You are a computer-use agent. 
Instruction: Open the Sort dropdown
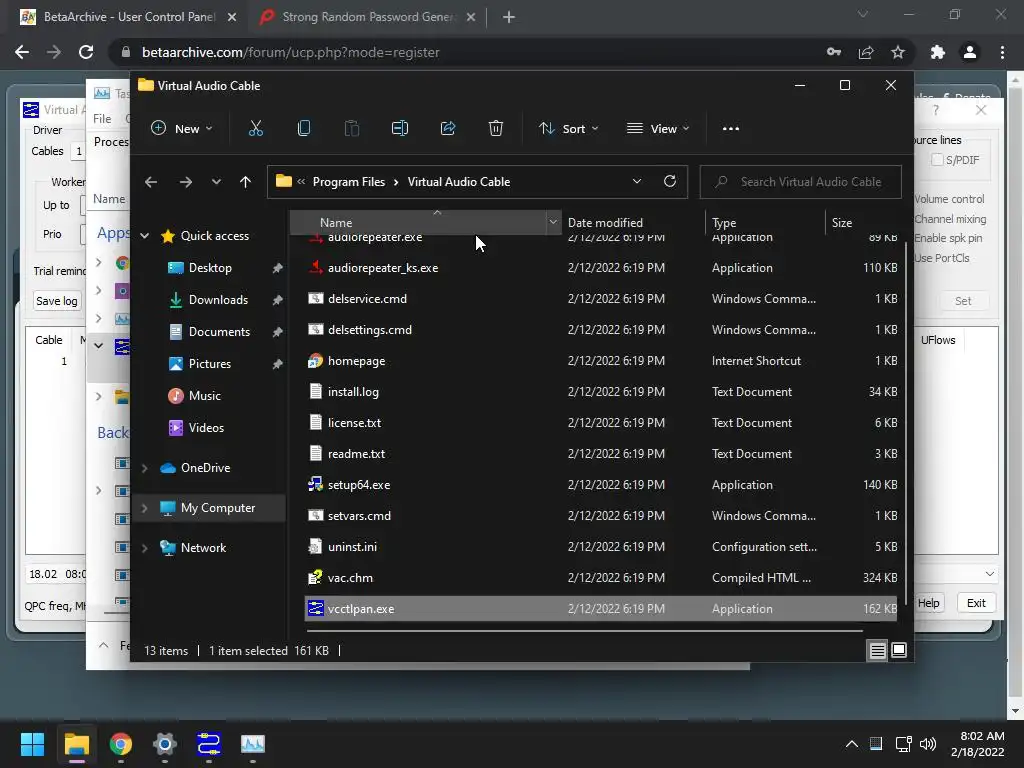coord(568,129)
